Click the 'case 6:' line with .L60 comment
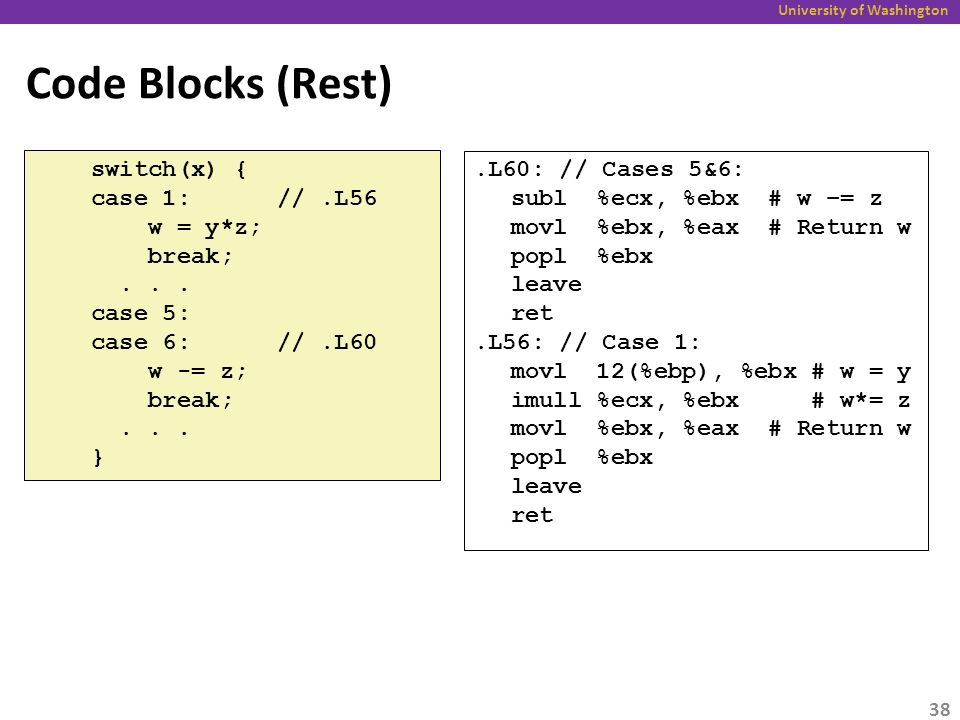 coord(234,342)
